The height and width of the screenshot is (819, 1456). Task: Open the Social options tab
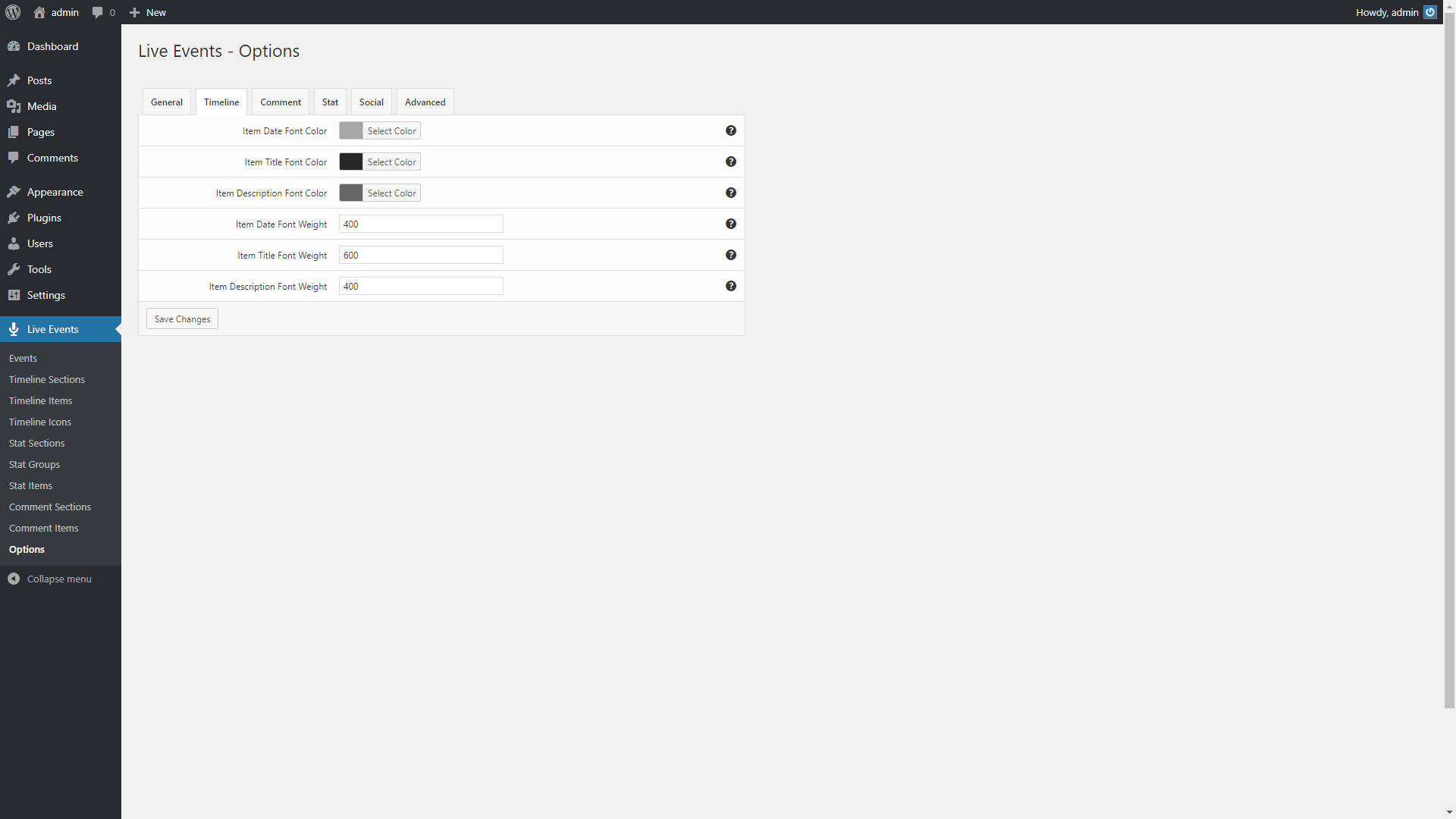[371, 102]
